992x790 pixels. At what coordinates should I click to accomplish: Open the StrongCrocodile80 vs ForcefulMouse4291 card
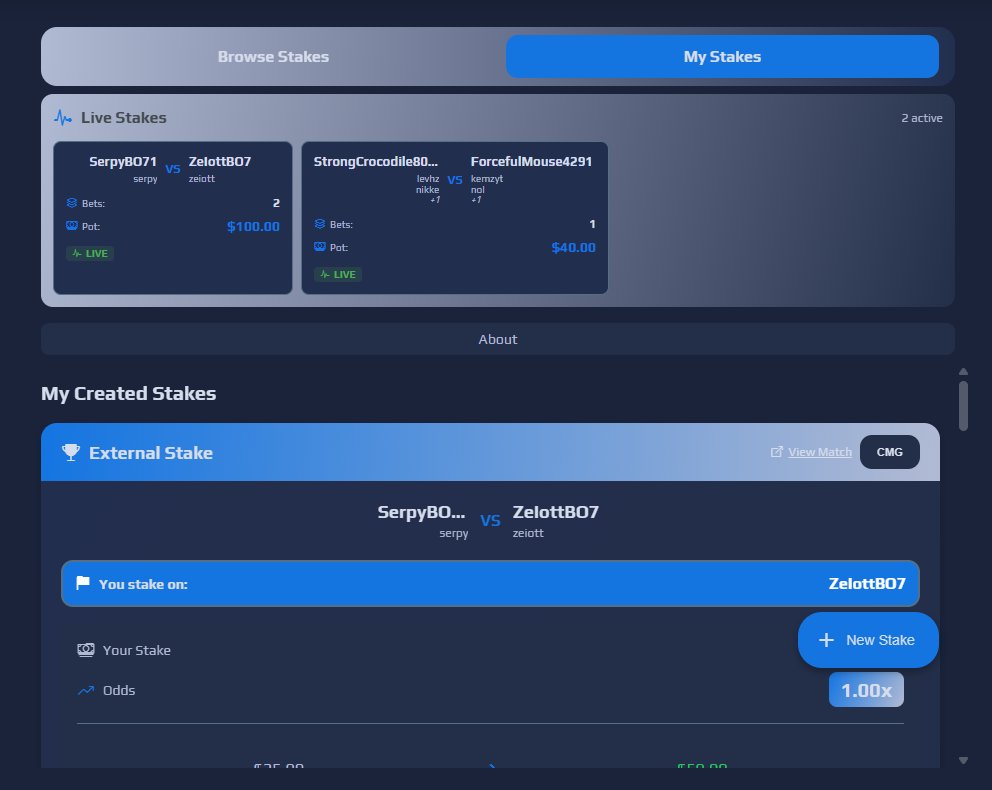click(454, 218)
